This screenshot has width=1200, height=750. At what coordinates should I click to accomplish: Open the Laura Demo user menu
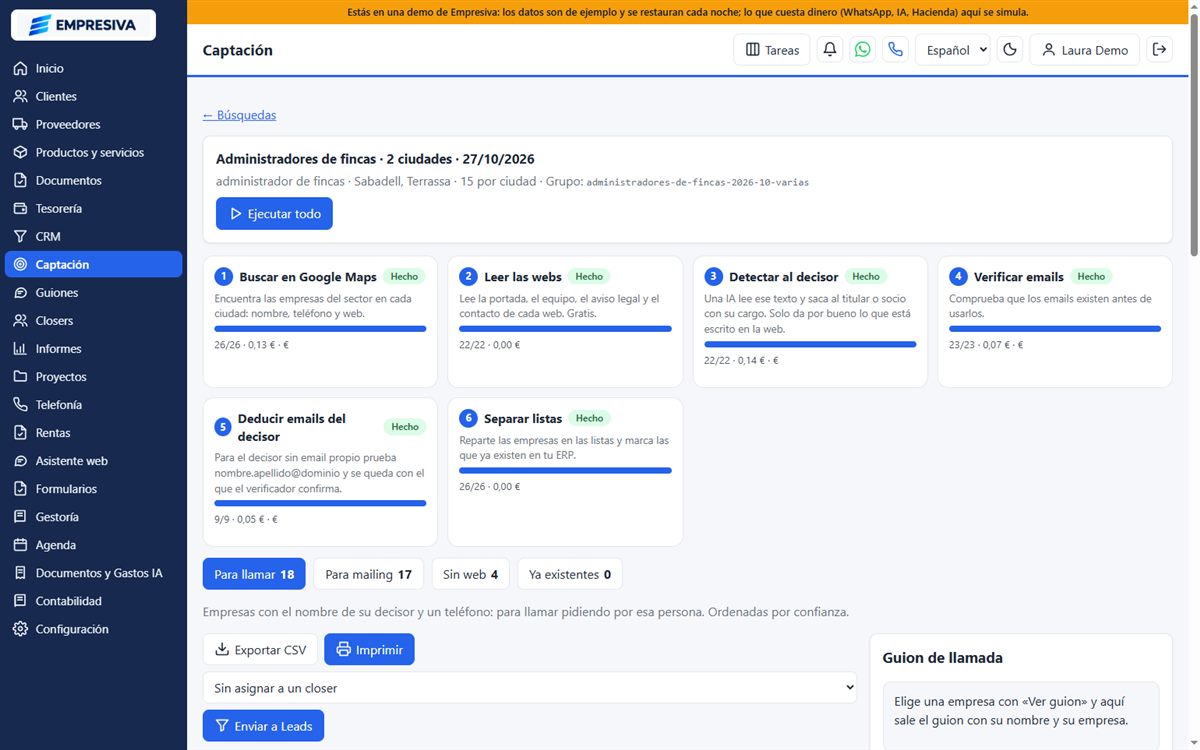coord(1085,49)
